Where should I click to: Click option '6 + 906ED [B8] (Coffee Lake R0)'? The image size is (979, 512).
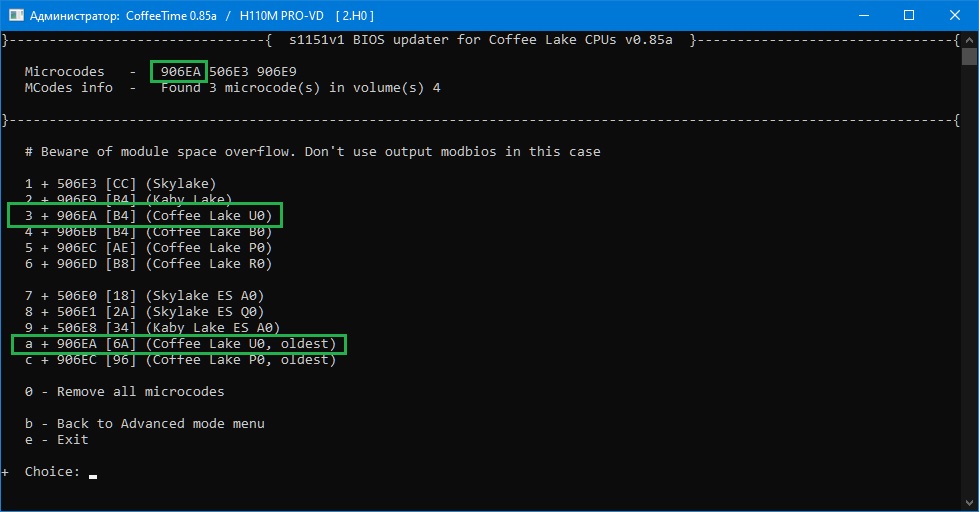tap(149, 264)
